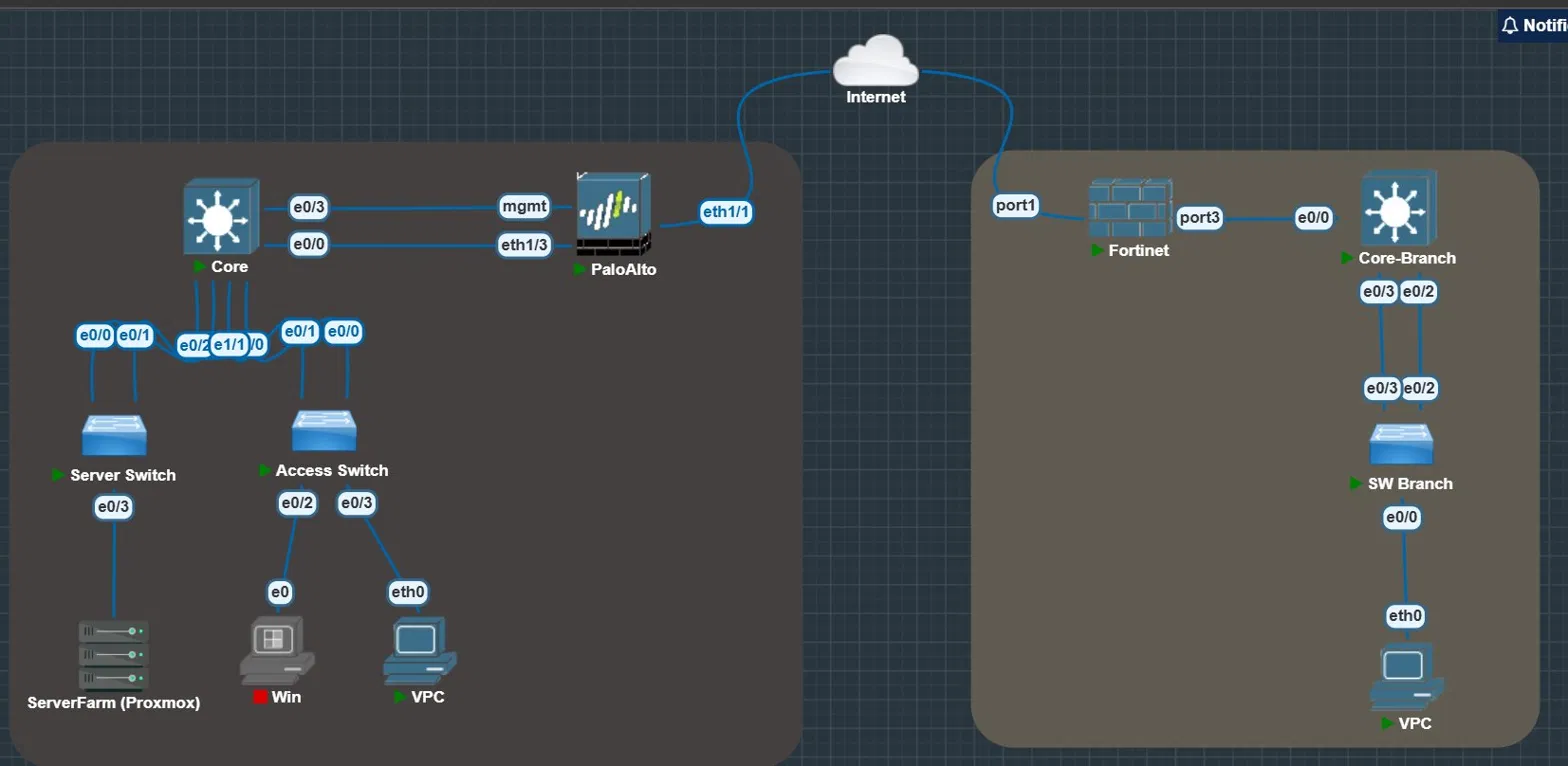
Task: Click the Internet cloud icon
Action: 876,62
